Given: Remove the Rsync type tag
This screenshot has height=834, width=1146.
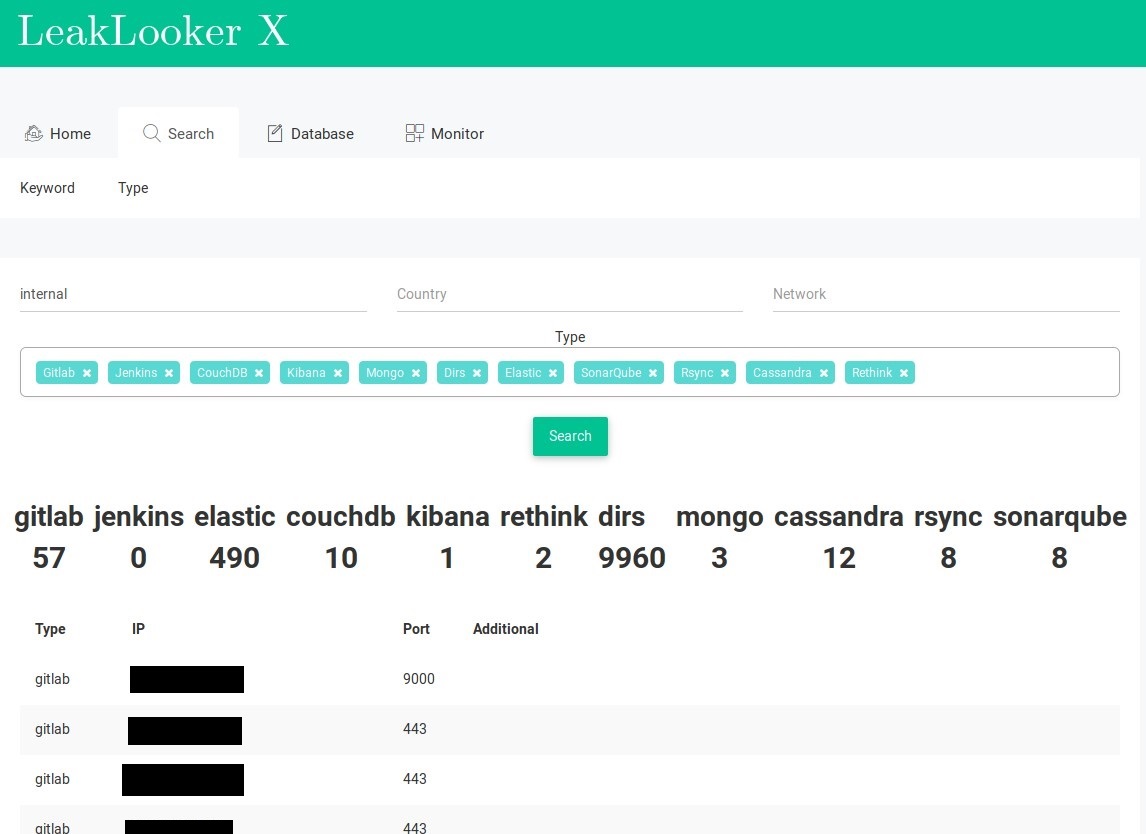Looking at the screenshot, I should pyautogui.click(x=724, y=373).
